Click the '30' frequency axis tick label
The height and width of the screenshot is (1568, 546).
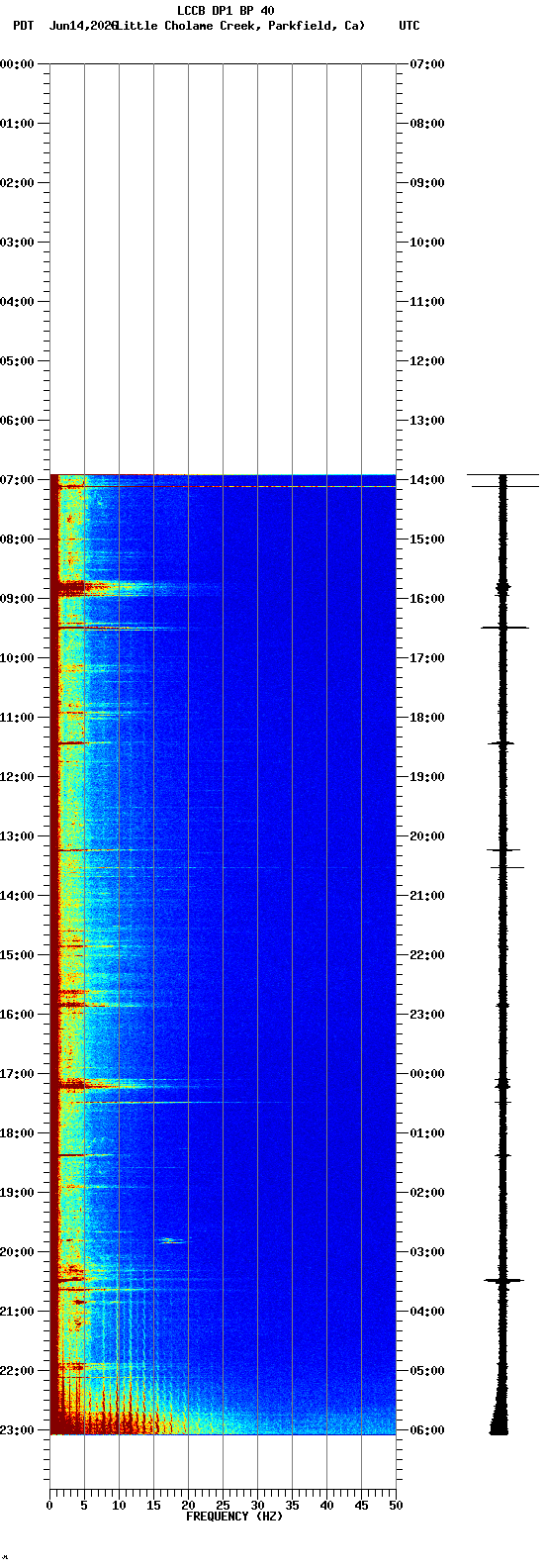[257, 1506]
